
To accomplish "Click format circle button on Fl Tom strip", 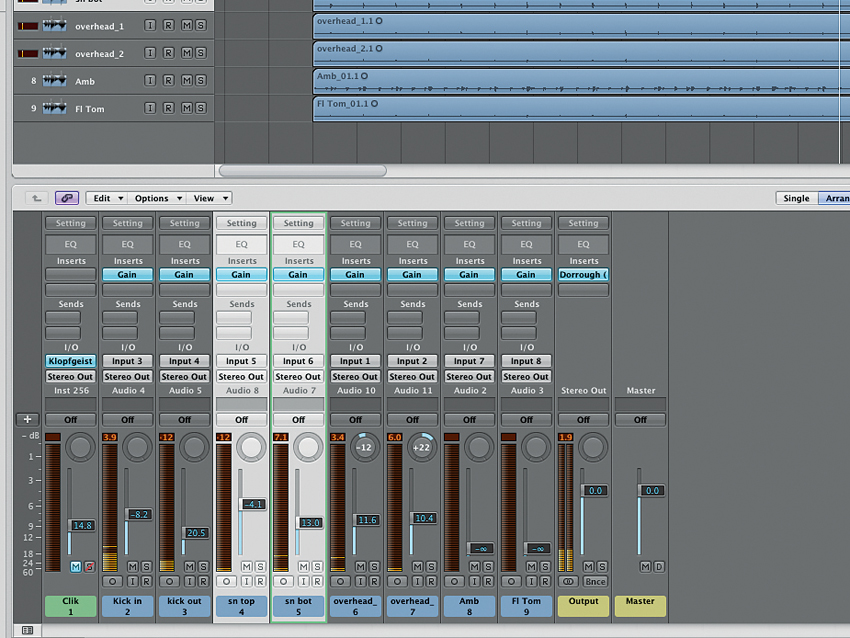I will tap(511, 581).
